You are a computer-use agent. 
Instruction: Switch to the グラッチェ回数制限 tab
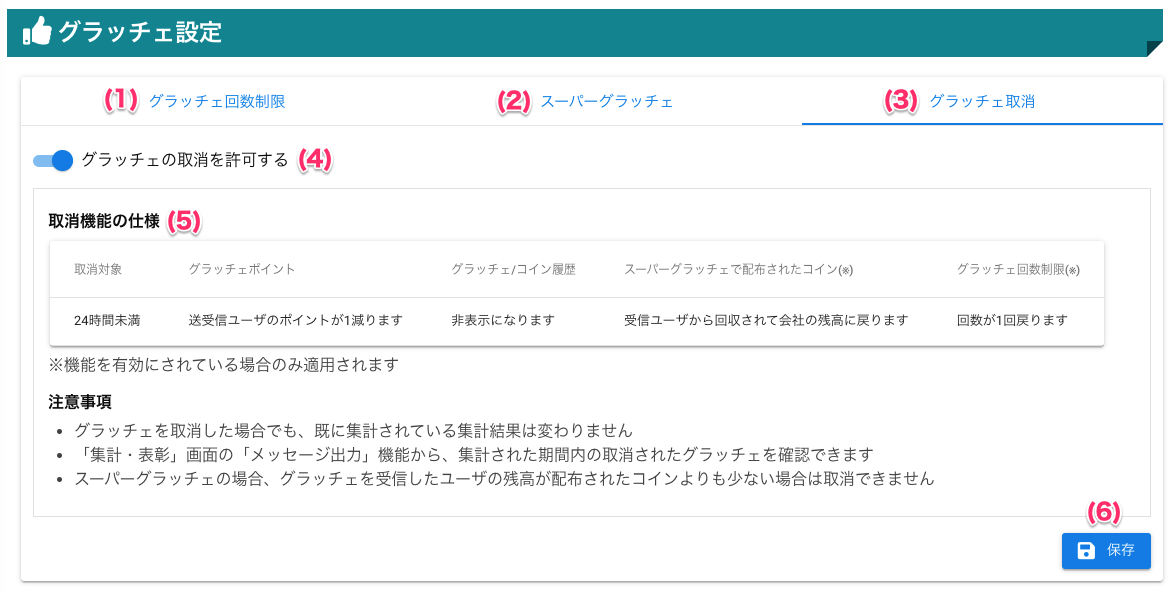pyautogui.click(x=217, y=102)
